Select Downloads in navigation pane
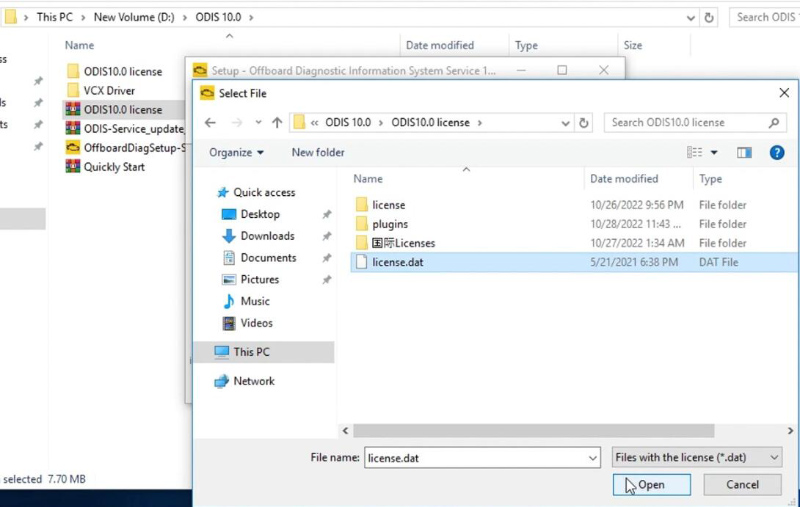The width and height of the screenshot is (800, 507). click(x=258, y=236)
